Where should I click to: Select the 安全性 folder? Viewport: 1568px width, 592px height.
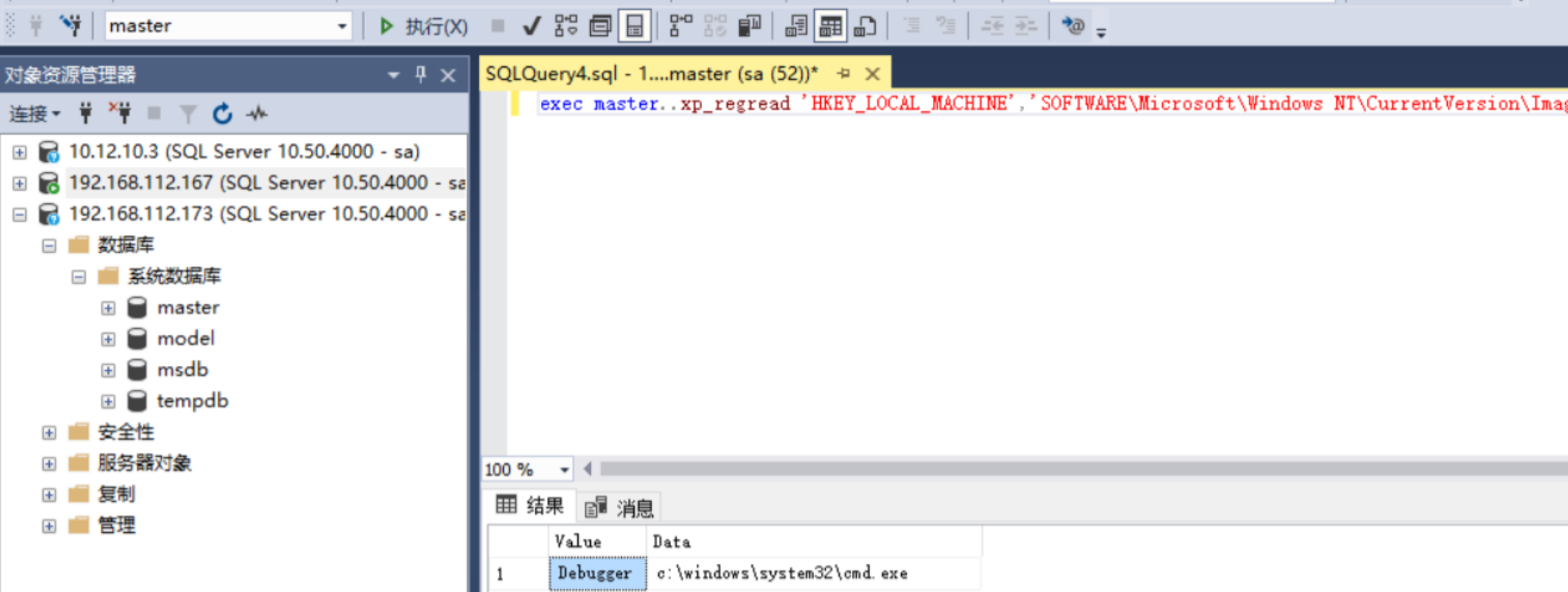[x=125, y=432]
